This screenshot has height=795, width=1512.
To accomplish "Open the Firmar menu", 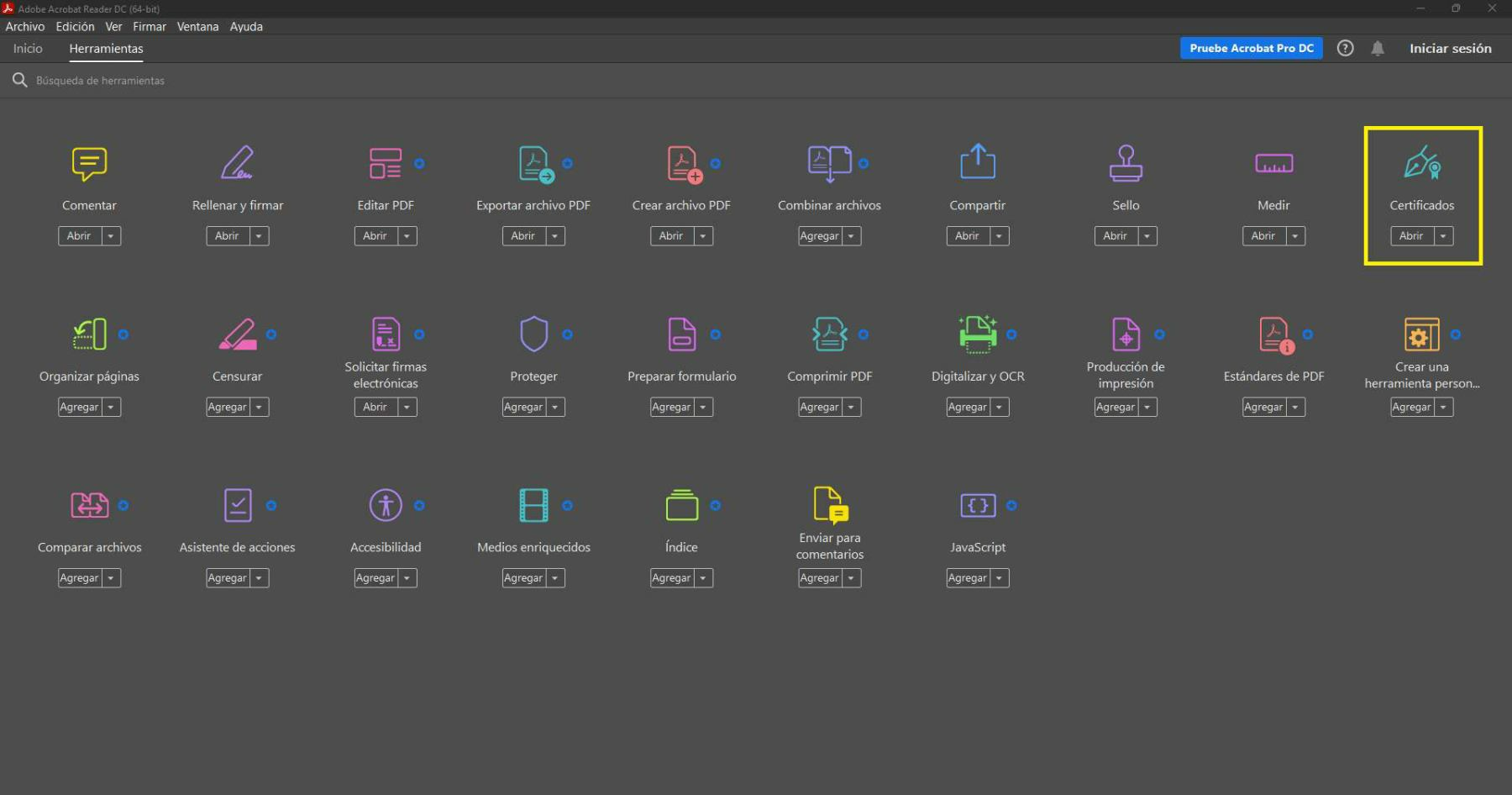I will click(x=150, y=27).
